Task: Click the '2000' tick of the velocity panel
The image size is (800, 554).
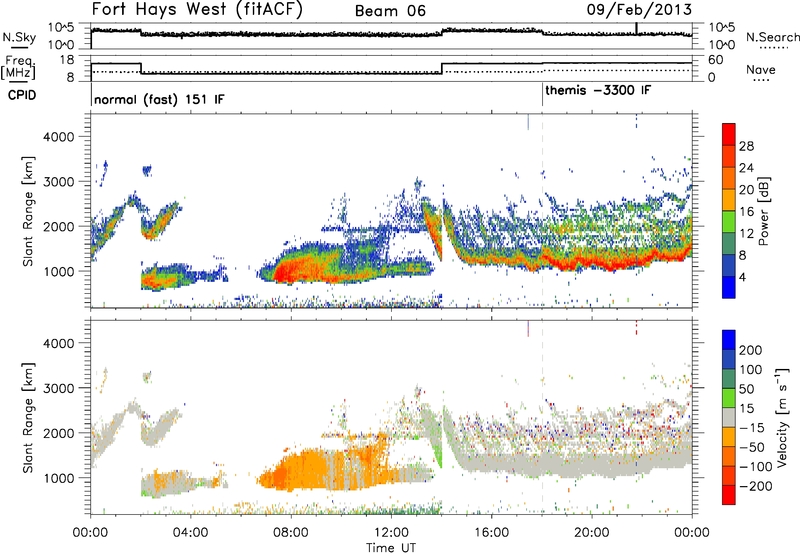Action: coord(58,433)
